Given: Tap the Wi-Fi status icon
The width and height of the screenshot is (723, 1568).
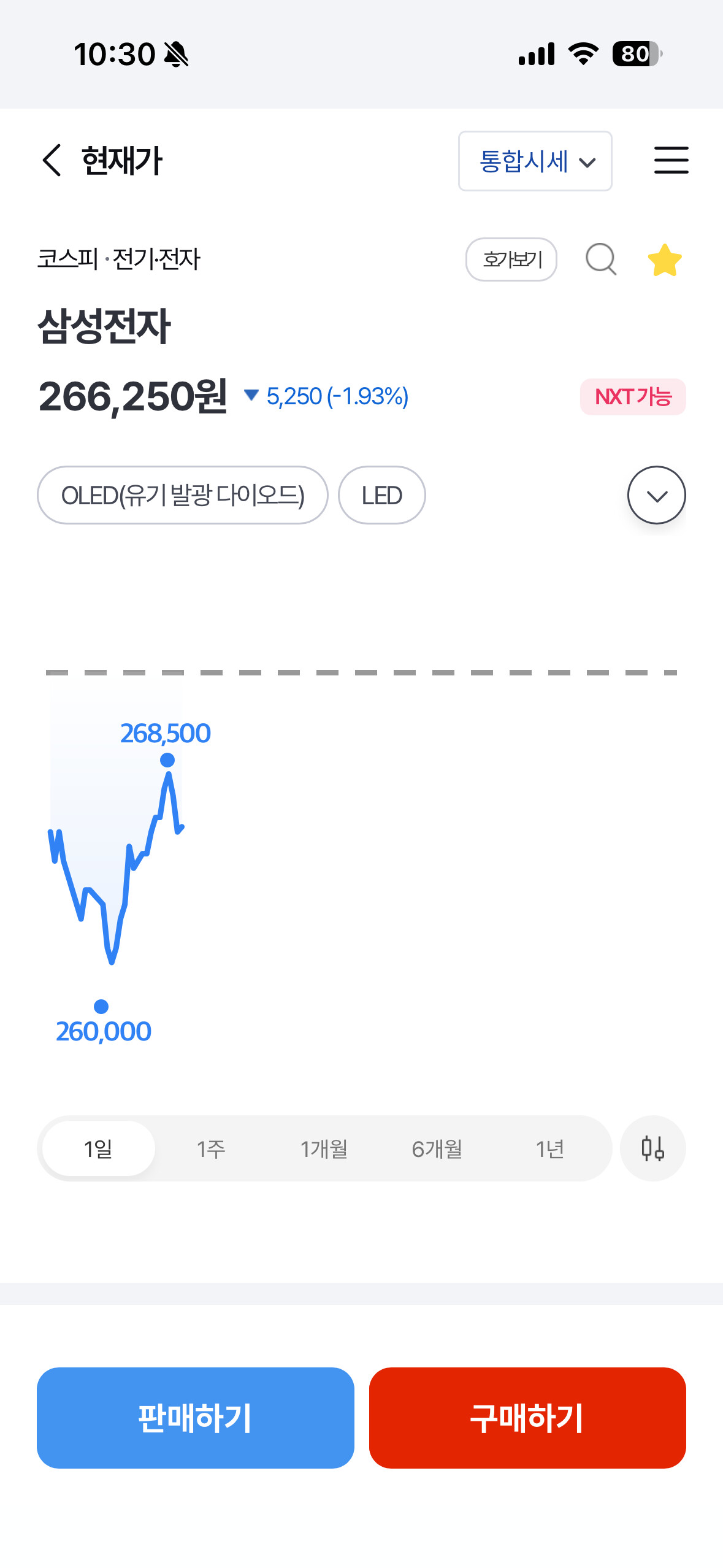Looking at the screenshot, I should click(583, 54).
